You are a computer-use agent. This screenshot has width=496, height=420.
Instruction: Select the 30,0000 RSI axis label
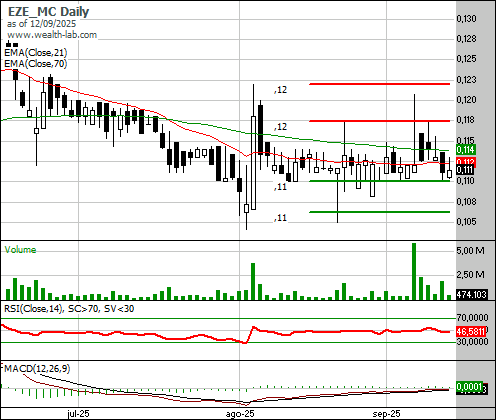(x=472, y=342)
